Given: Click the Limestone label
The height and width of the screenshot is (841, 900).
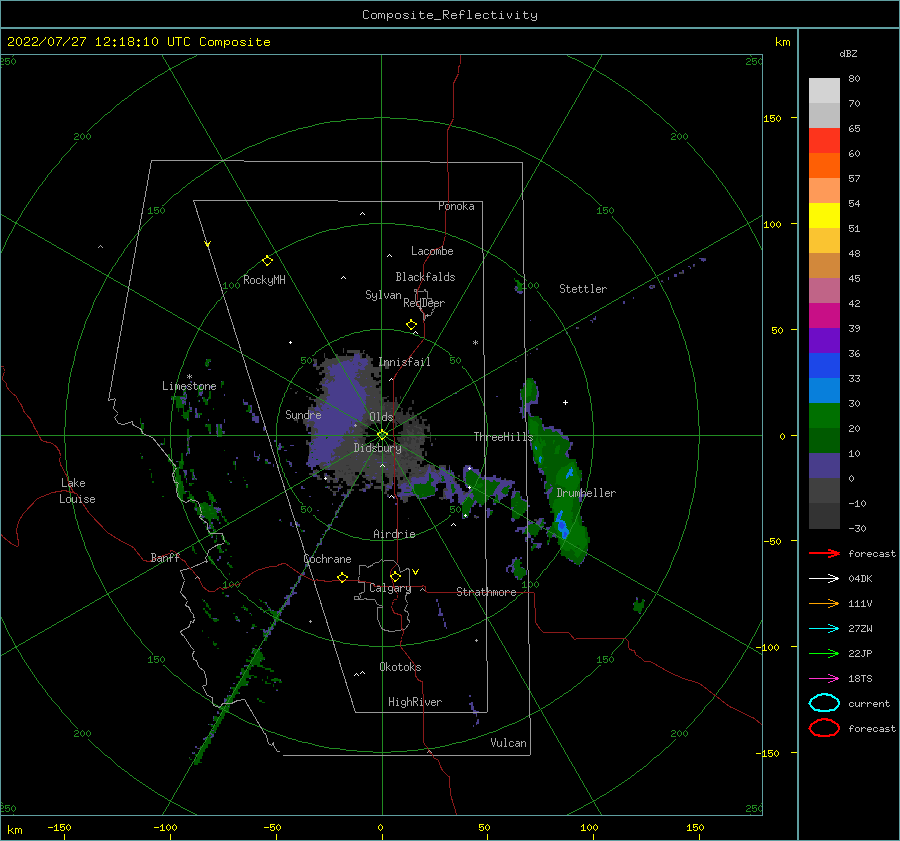Looking at the screenshot, I should (x=189, y=386).
